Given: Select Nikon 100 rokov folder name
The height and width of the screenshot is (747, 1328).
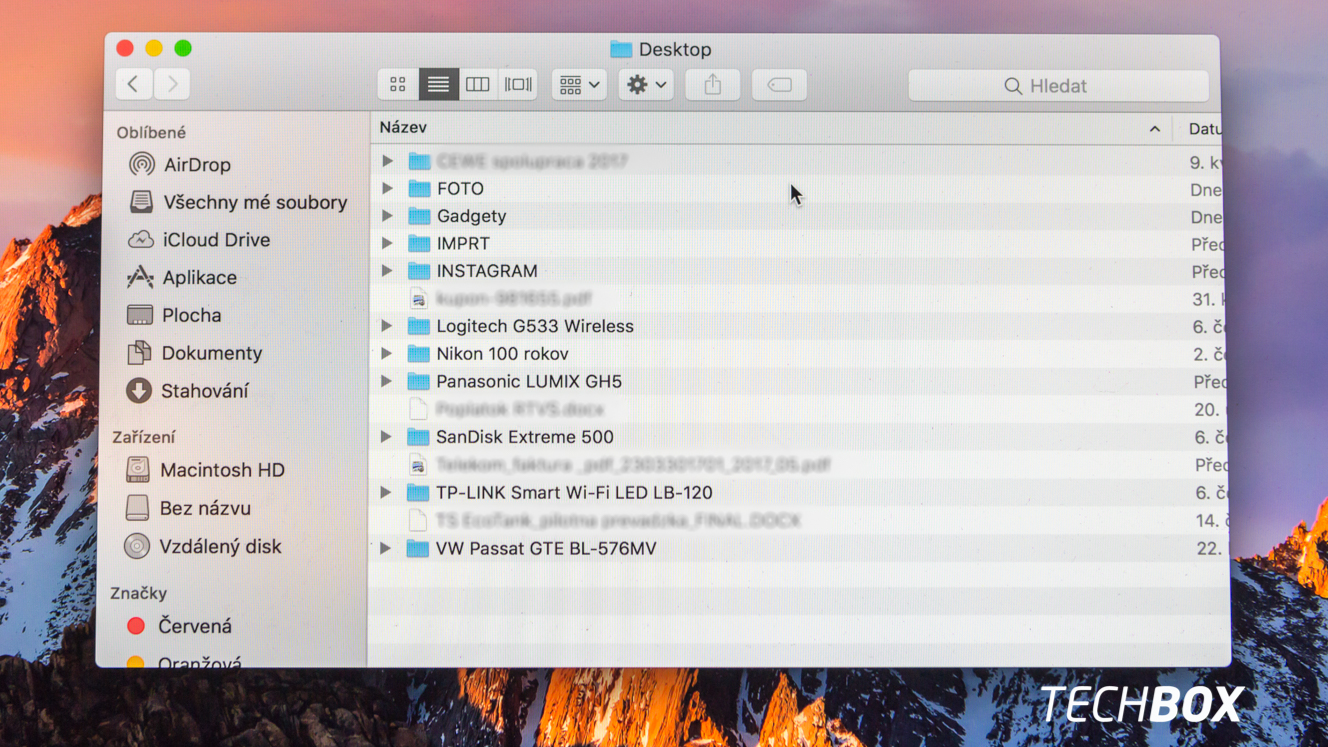Looking at the screenshot, I should (x=502, y=354).
